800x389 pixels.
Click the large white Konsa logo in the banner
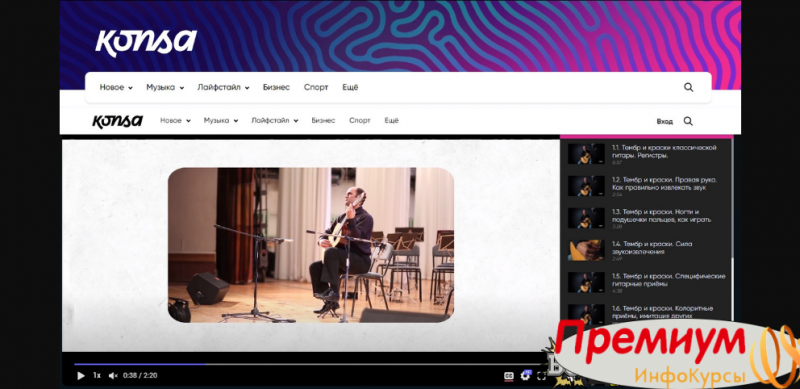146,42
